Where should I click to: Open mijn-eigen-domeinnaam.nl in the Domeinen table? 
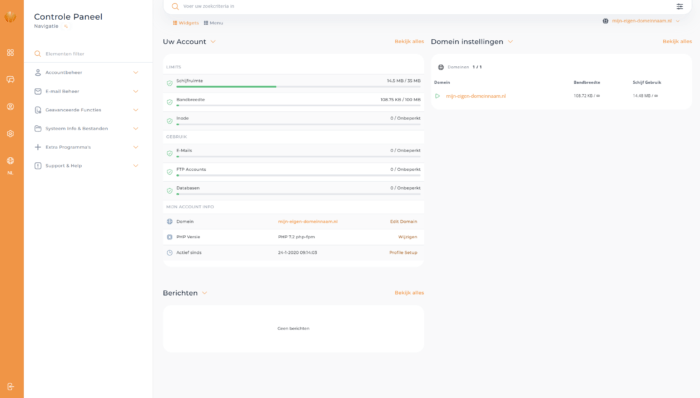coord(476,96)
